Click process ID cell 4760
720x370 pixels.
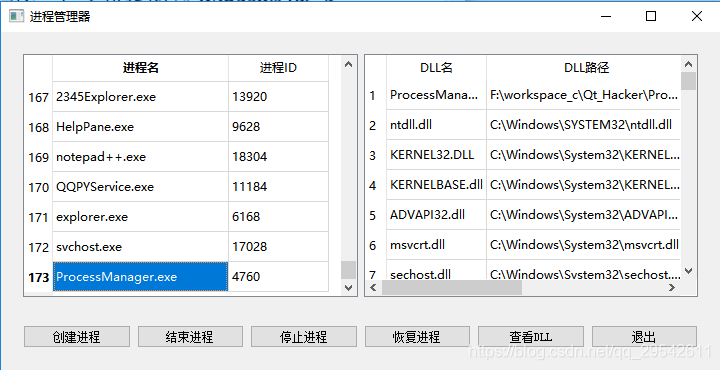click(x=278, y=276)
